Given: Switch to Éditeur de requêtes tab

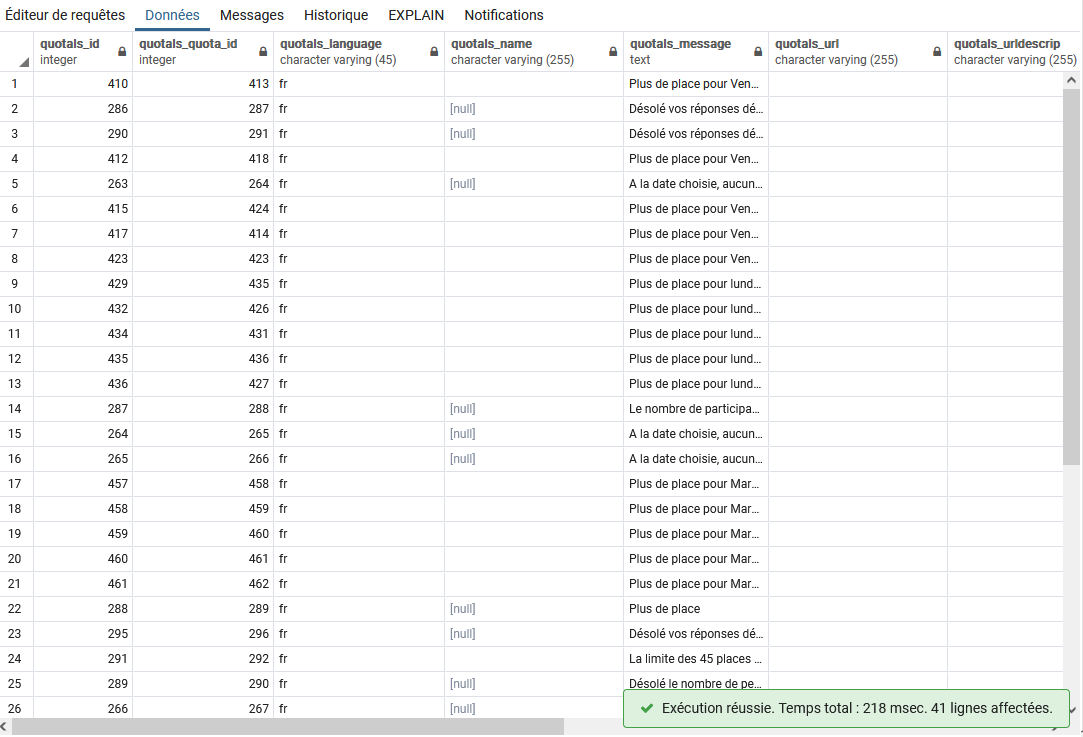Looking at the screenshot, I should tap(65, 15).
